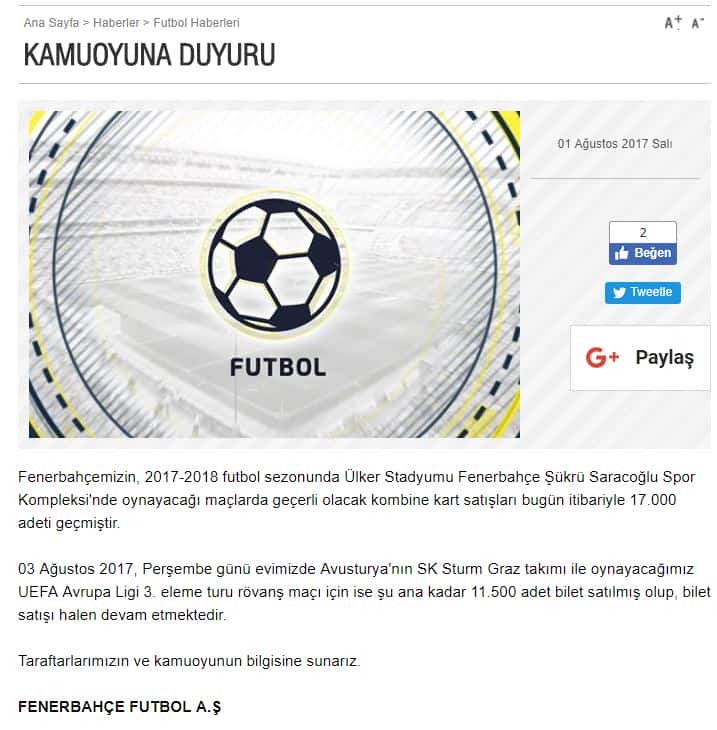Share article via Tweetle button
This screenshot has height=730, width=717.
point(643,293)
